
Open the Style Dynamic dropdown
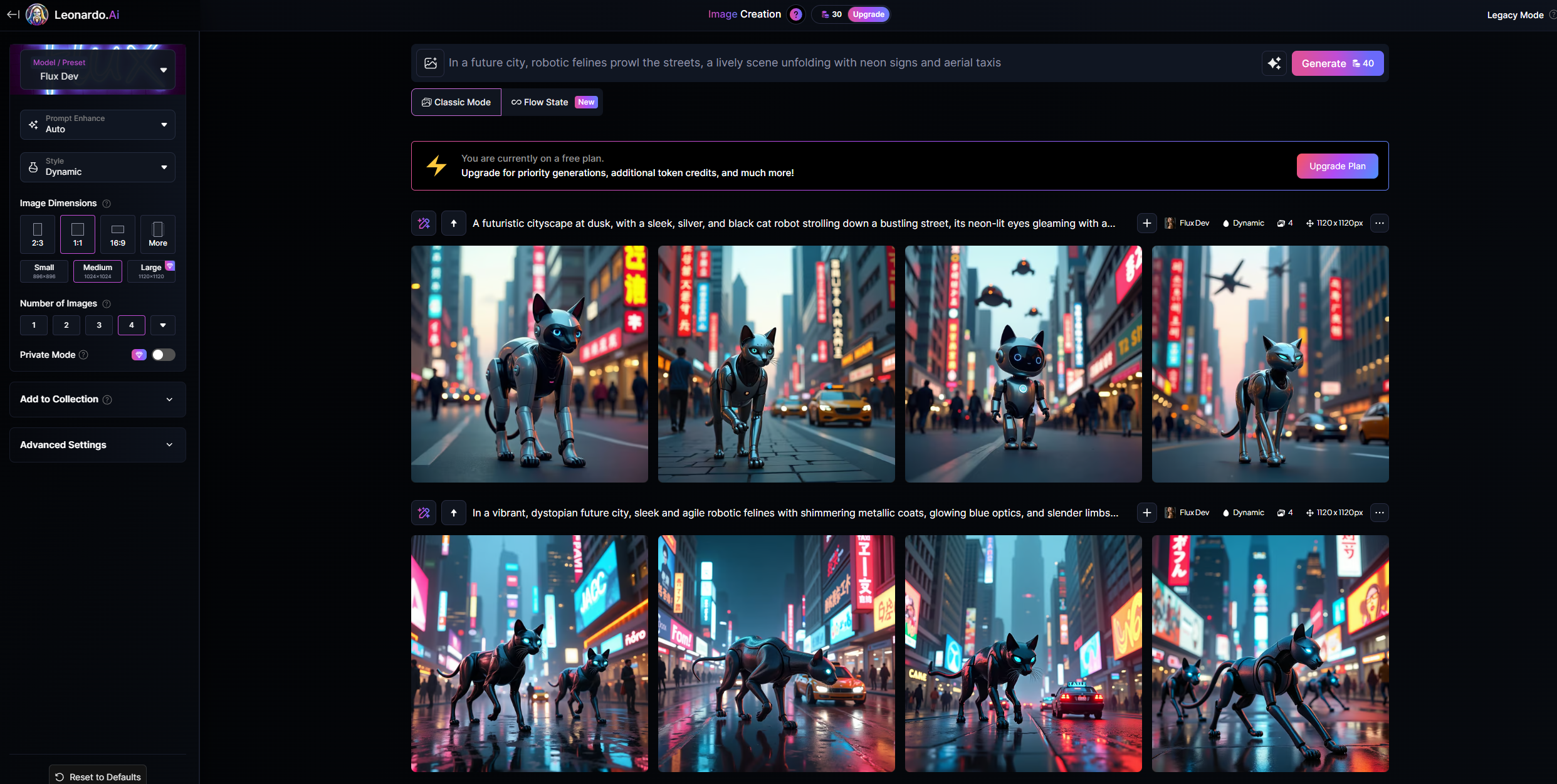pos(98,167)
